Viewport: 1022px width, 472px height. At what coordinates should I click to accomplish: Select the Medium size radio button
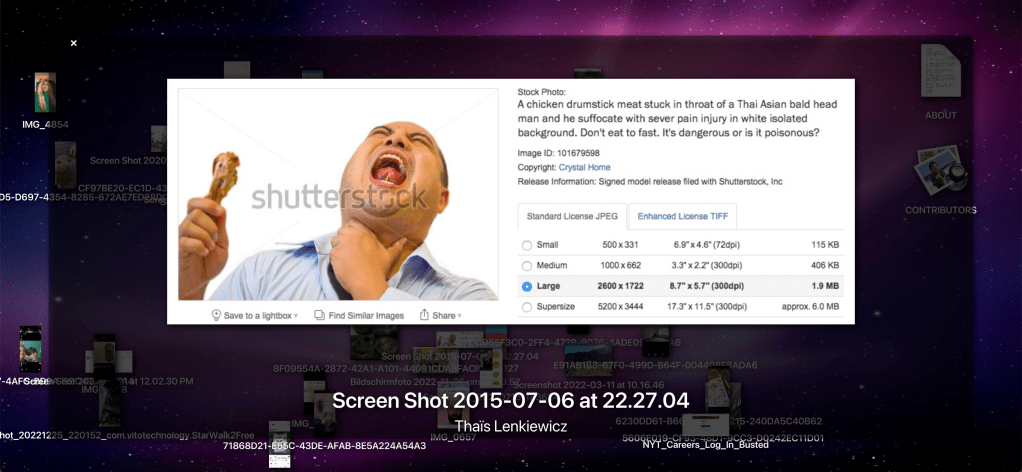pyautogui.click(x=527, y=265)
